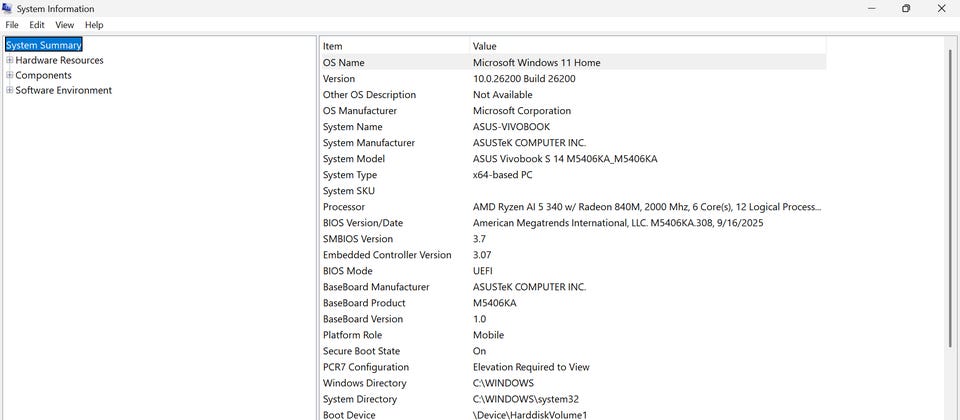Select the BIOS Version/Date row label
960x420 pixels.
click(362, 223)
